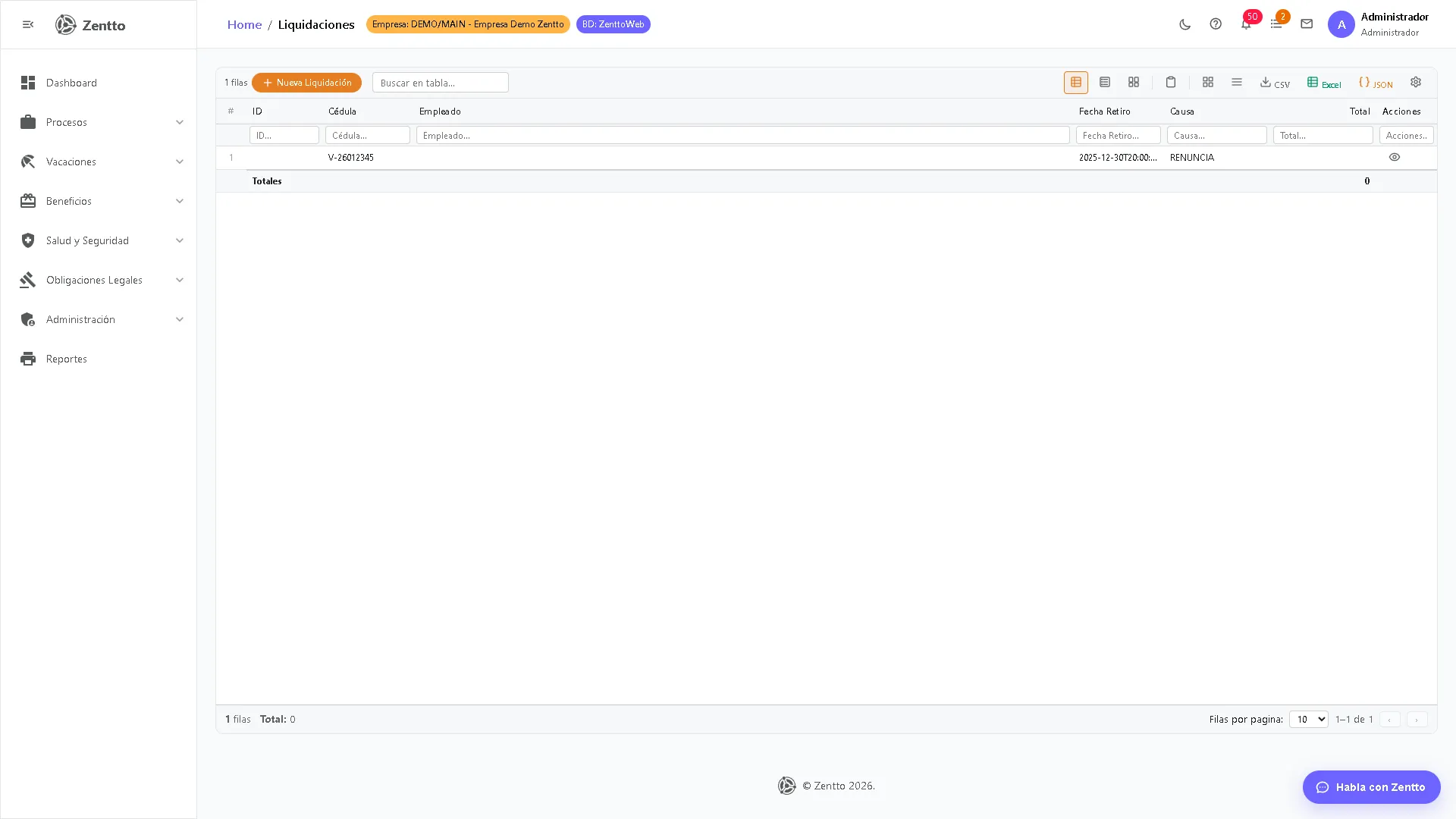Screen dimensions: 1456x819
Task: Open the Salud y Seguridad menu item
Action: tap(99, 240)
